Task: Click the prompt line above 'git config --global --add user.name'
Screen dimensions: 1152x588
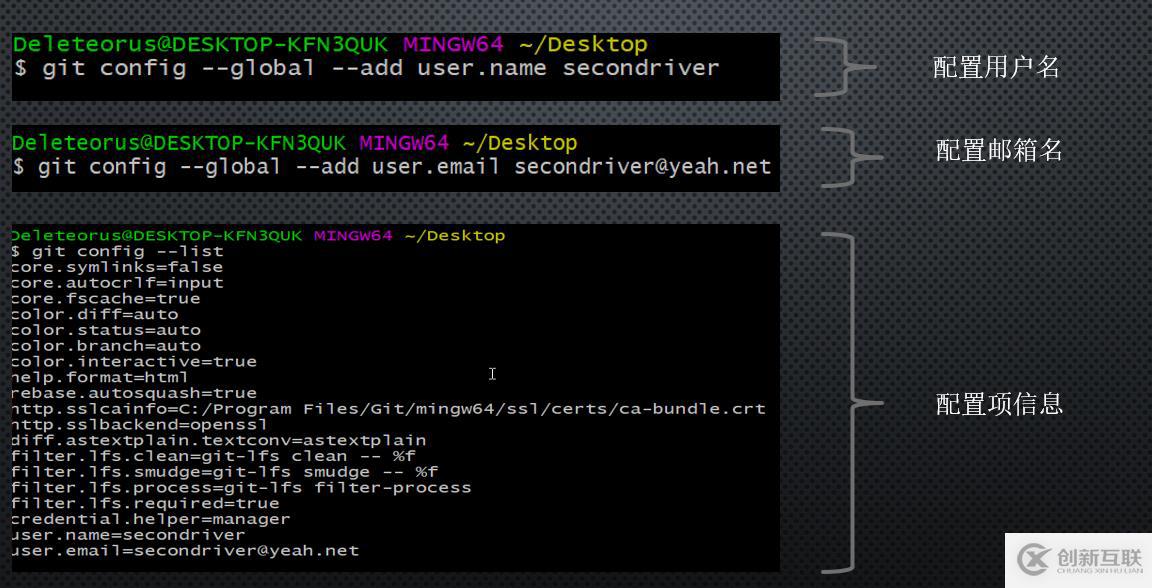Action: pyautogui.click(x=331, y=45)
